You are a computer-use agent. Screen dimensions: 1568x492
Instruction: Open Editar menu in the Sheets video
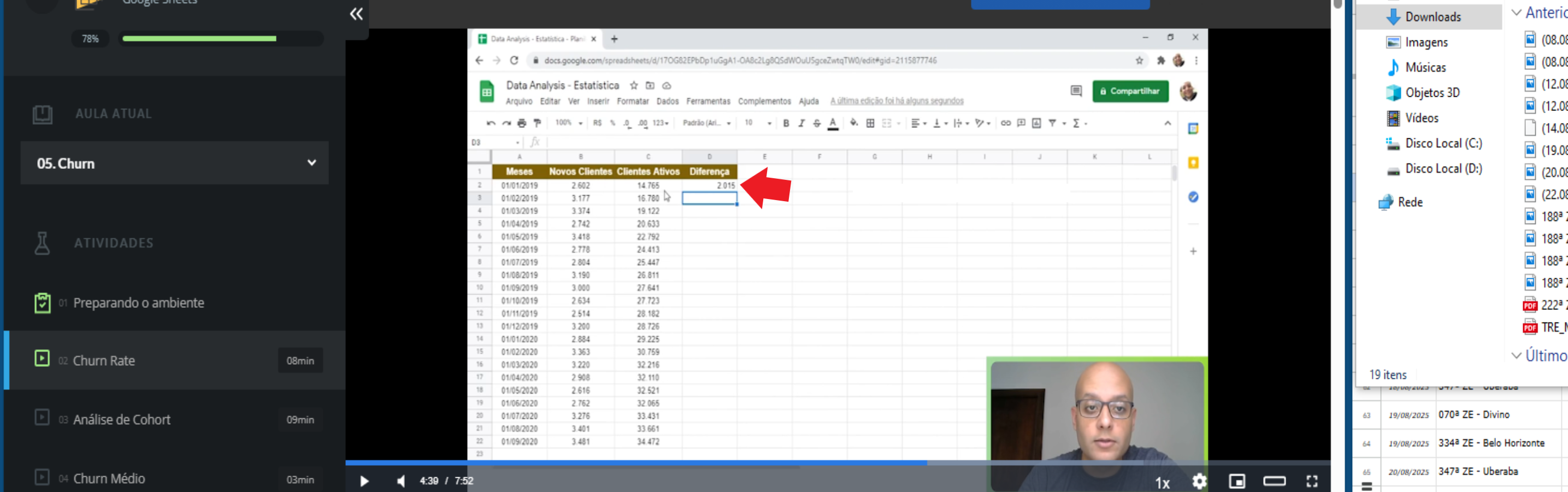[550, 102]
